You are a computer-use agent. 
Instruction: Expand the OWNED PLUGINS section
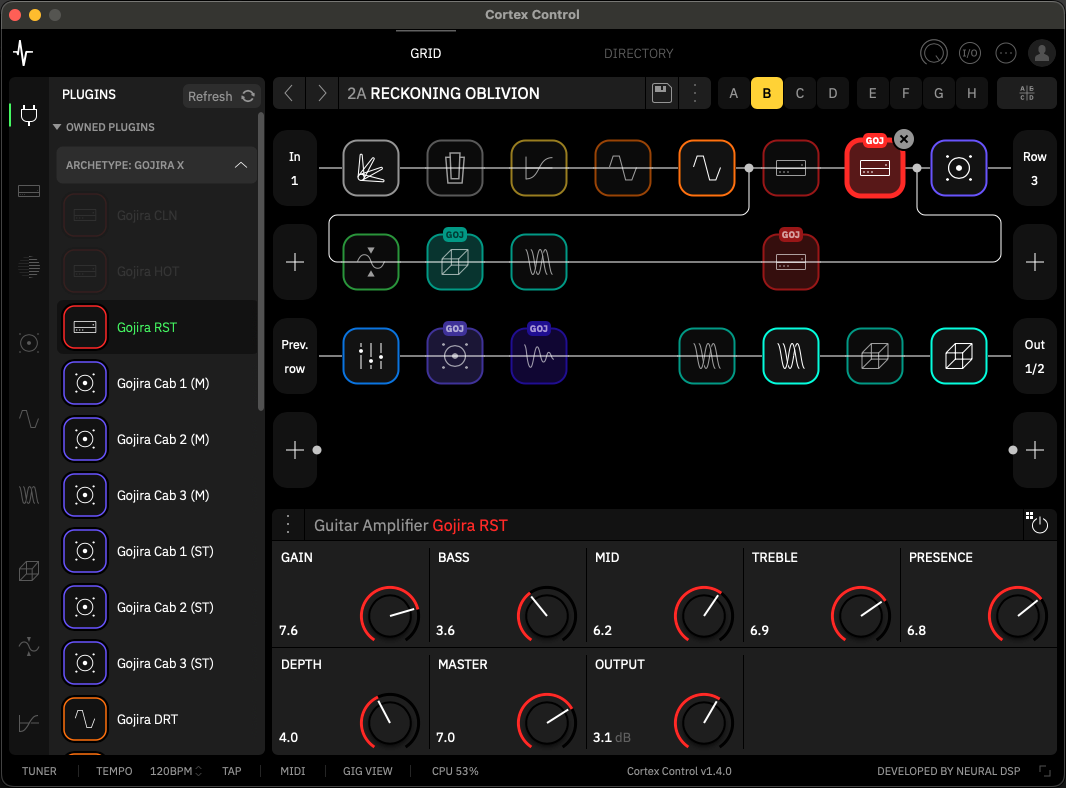point(112,127)
